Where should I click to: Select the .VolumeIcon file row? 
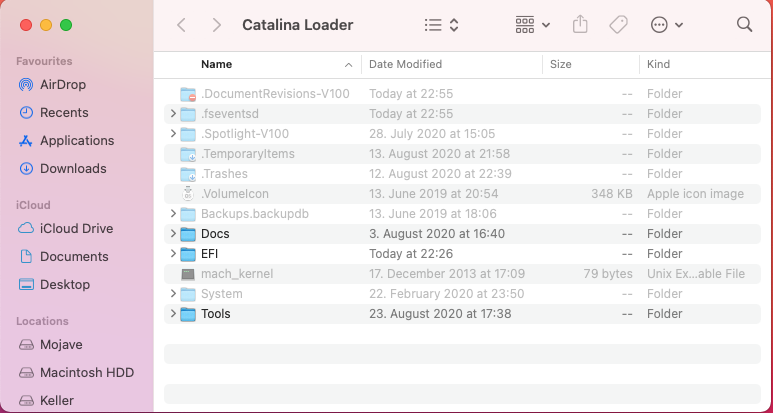(235, 194)
